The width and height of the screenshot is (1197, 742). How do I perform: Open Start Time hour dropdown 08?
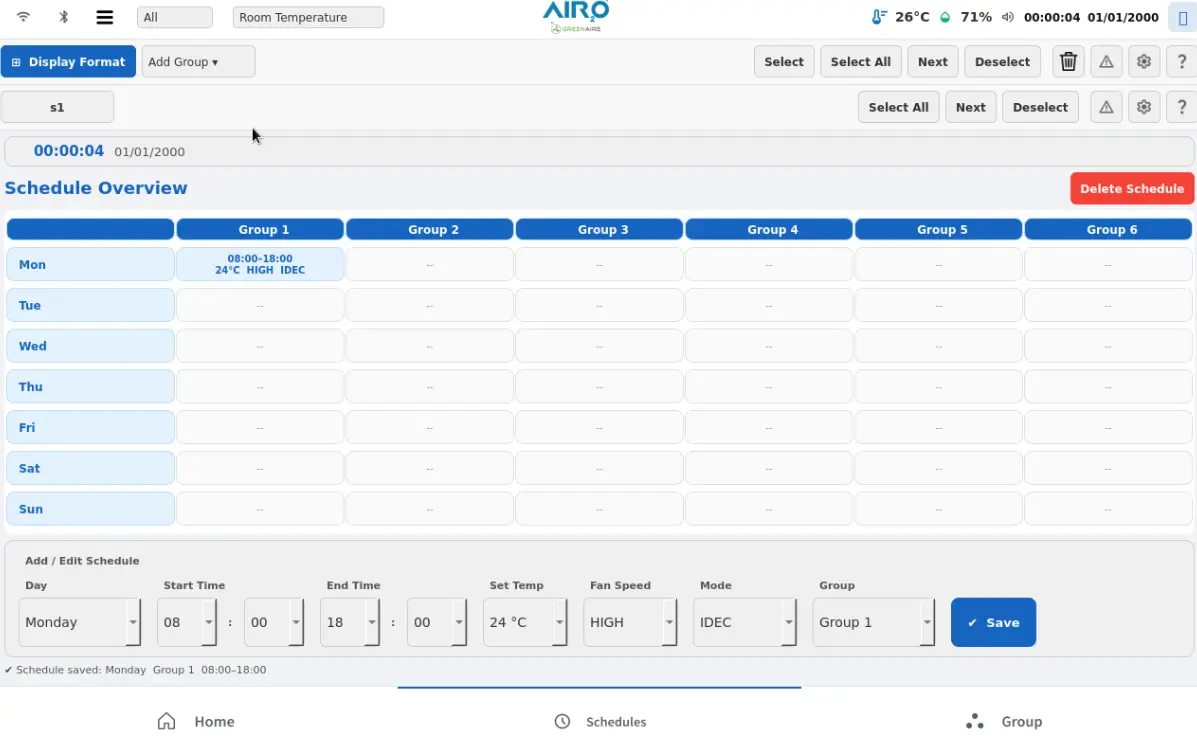click(x=187, y=622)
